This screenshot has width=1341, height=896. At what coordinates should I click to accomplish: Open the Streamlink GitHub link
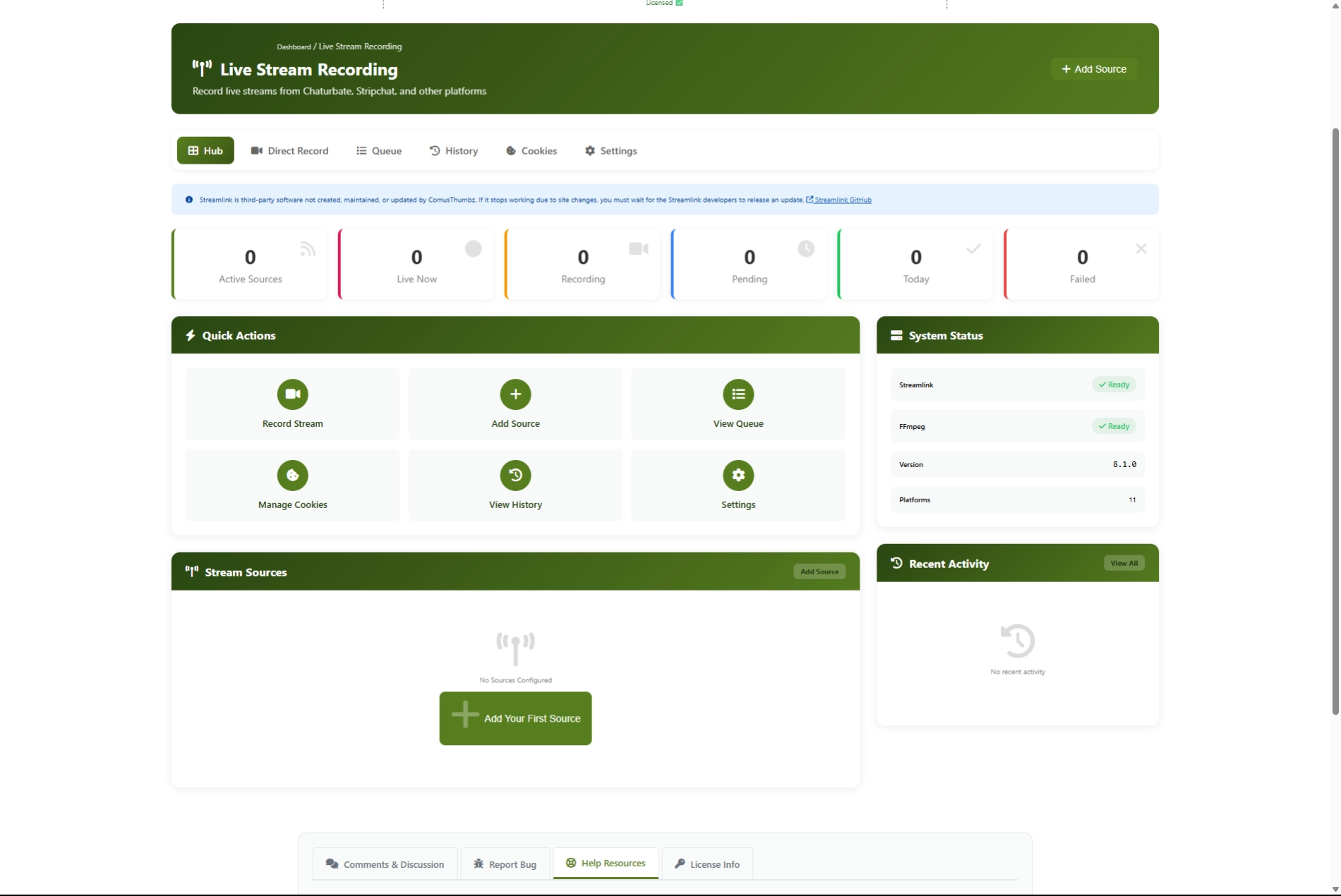[x=842, y=200]
